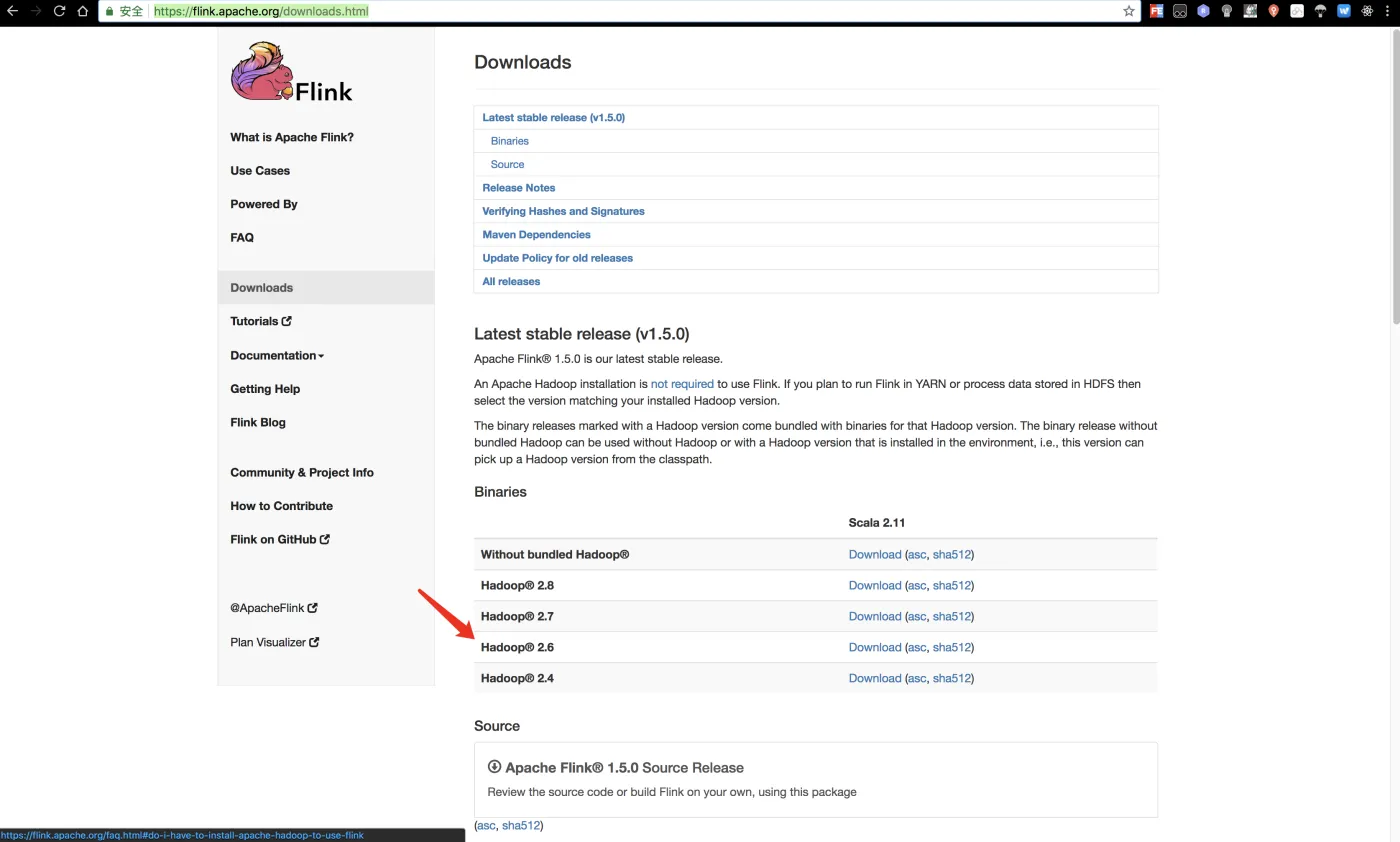Jump to Maven Dependencies section

point(536,234)
